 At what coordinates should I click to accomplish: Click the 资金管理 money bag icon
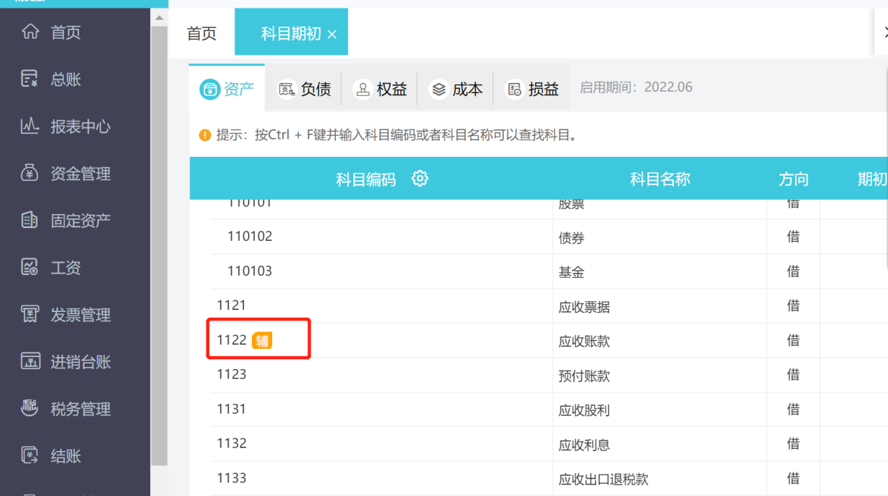tap(30, 174)
